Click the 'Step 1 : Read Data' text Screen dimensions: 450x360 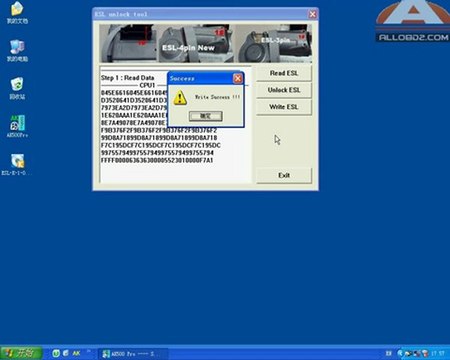tap(127, 78)
